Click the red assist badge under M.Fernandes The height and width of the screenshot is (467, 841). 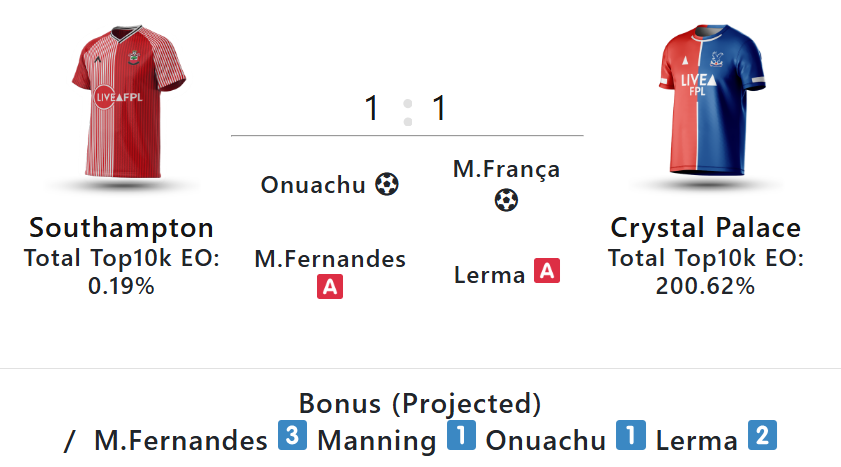coord(330,288)
